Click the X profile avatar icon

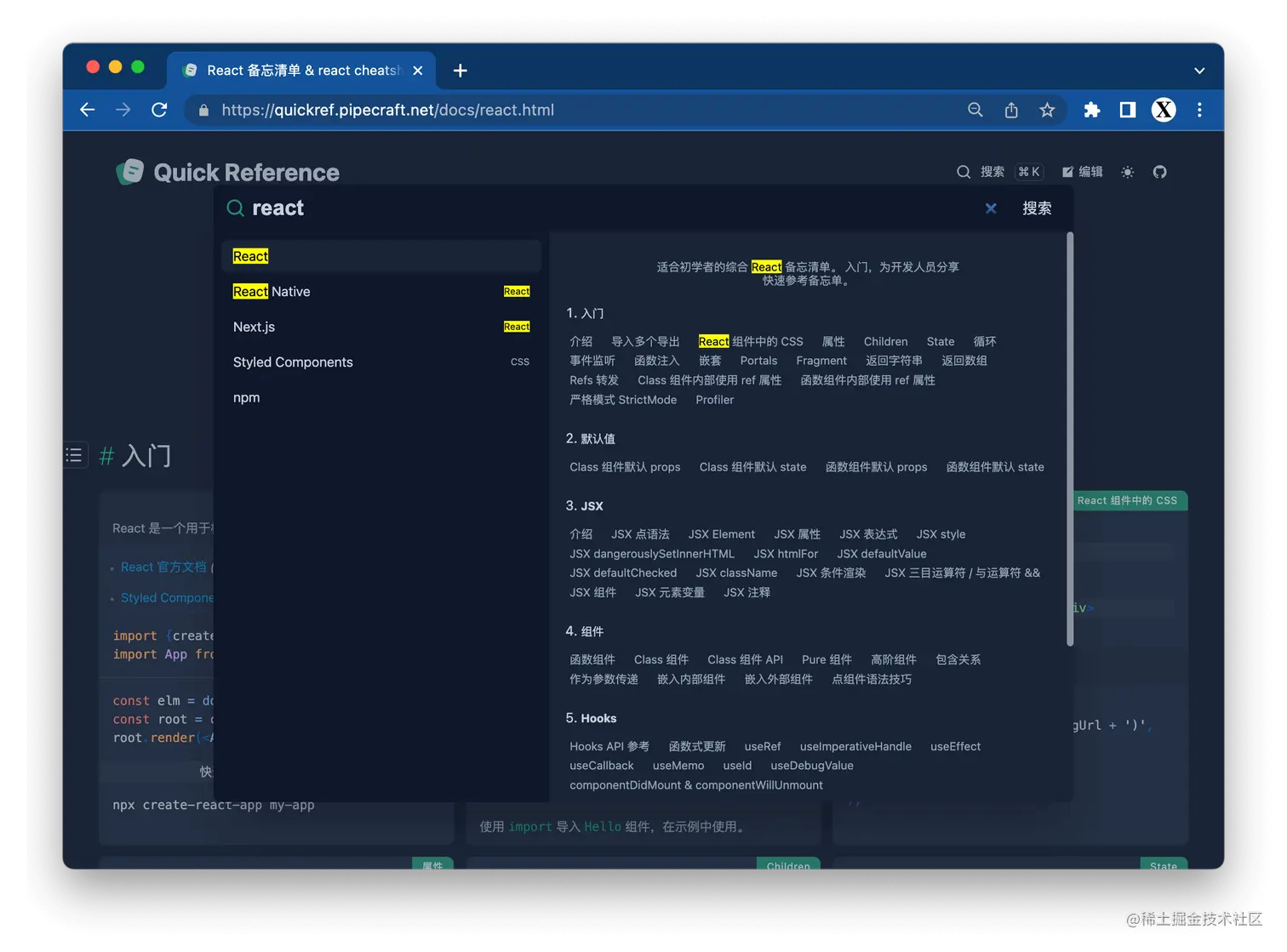pyautogui.click(x=1164, y=110)
